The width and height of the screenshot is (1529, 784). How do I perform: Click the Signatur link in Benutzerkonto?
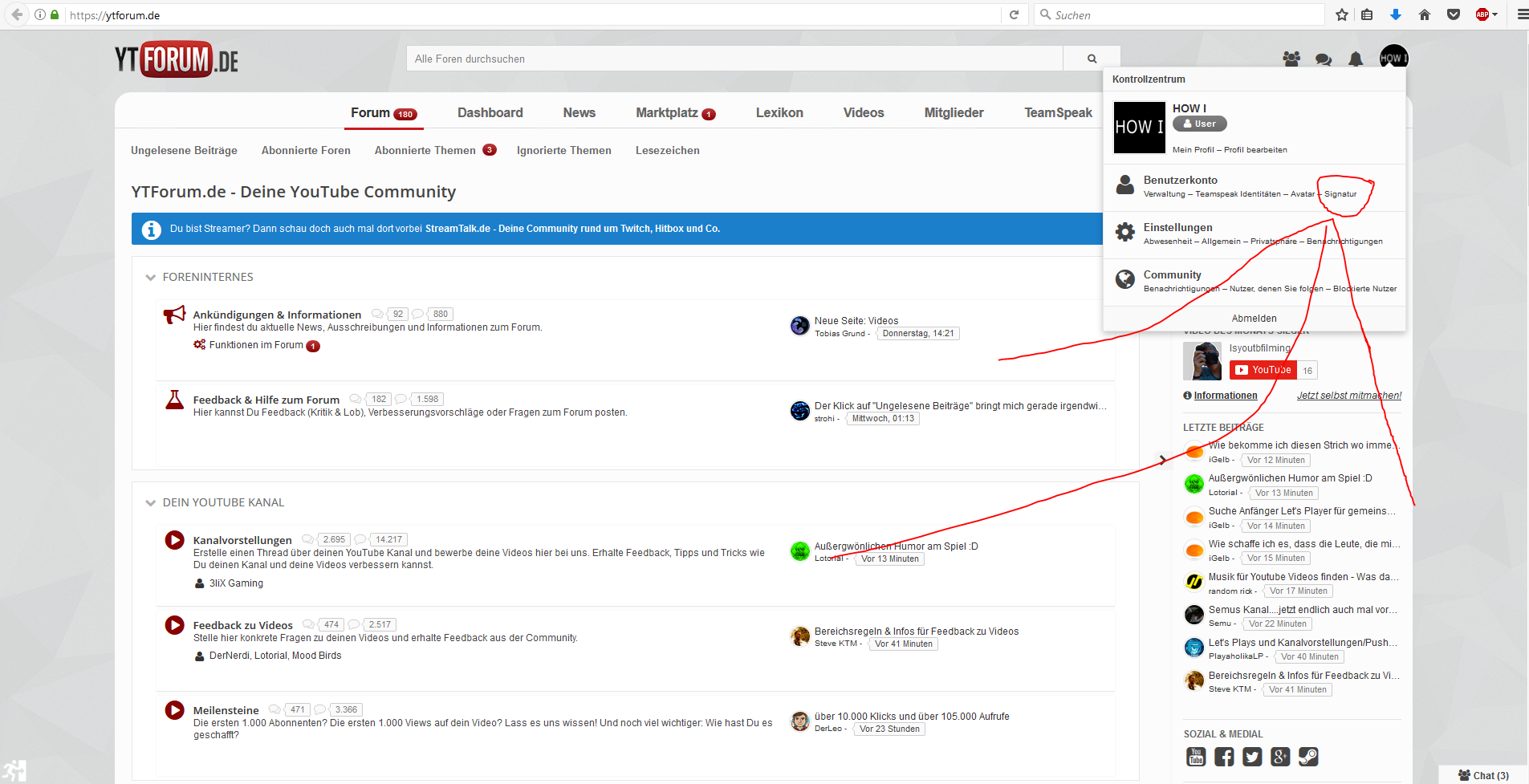pyautogui.click(x=1340, y=194)
